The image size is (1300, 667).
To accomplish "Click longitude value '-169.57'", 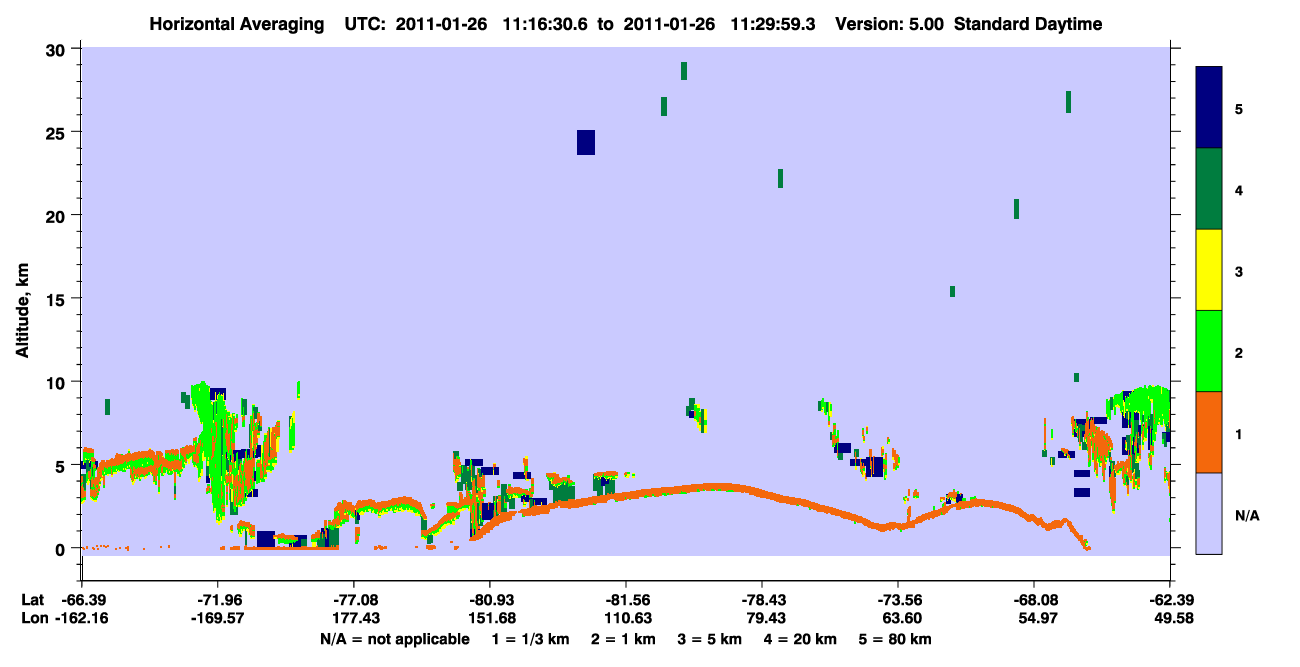I will point(218,618).
